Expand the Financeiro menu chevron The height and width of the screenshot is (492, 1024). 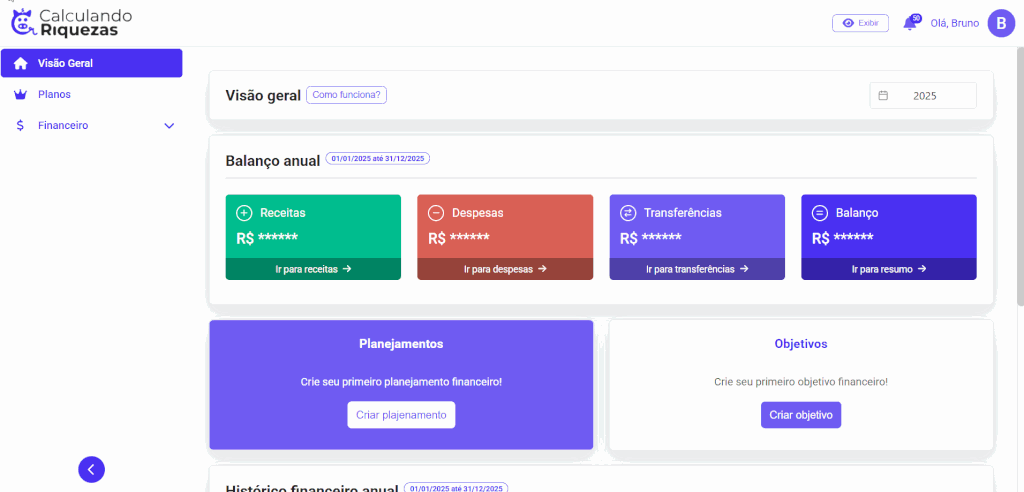pos(169,126)
